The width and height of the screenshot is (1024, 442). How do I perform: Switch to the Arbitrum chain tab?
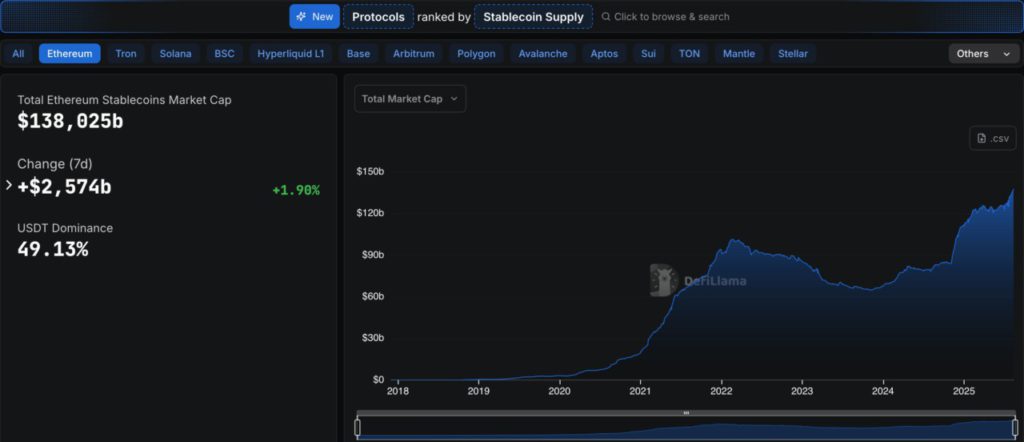pos(414,54)
